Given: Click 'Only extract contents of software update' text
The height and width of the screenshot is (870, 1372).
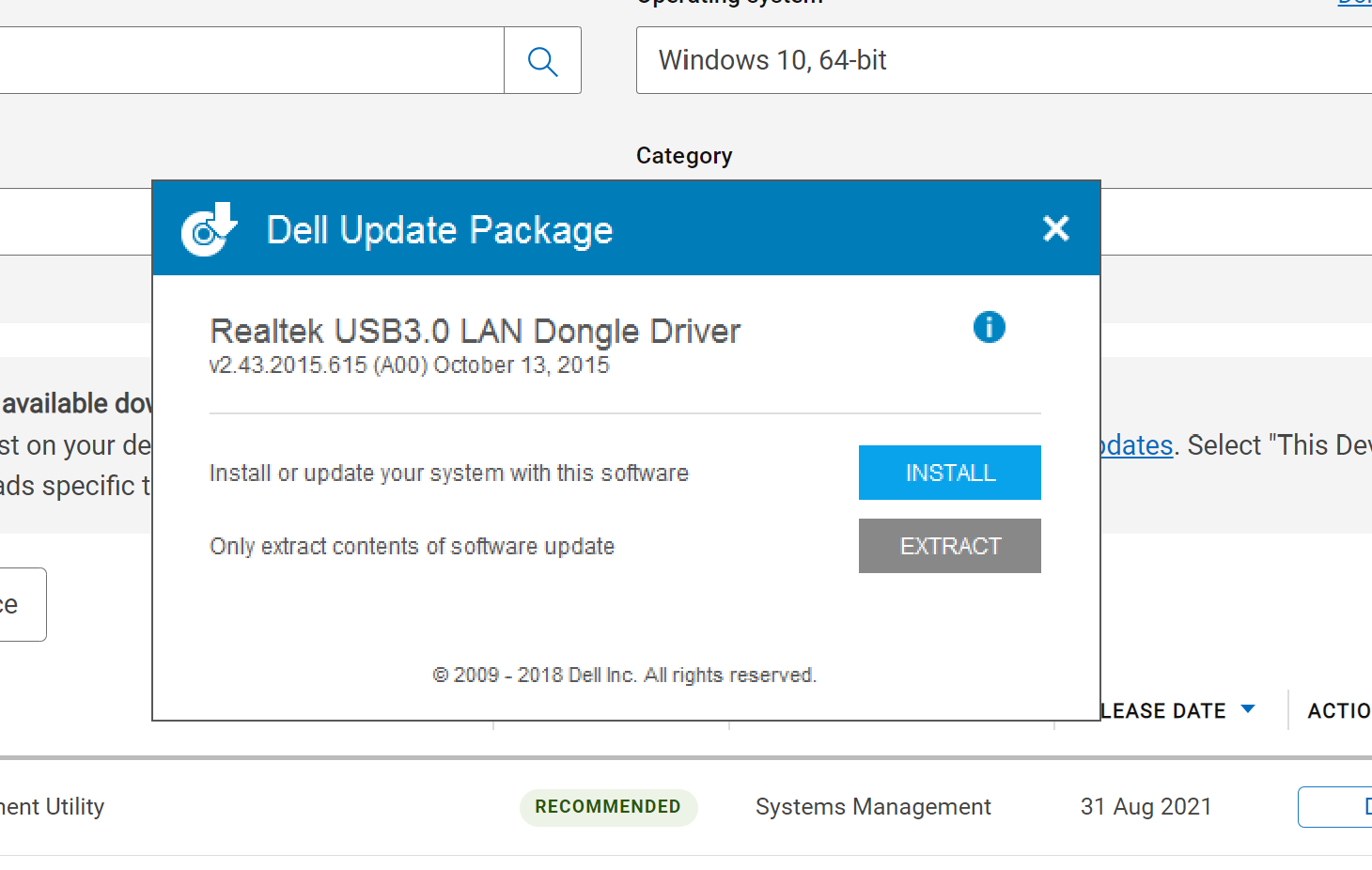Looking at the screenshot, I should [x=413, y=546].
